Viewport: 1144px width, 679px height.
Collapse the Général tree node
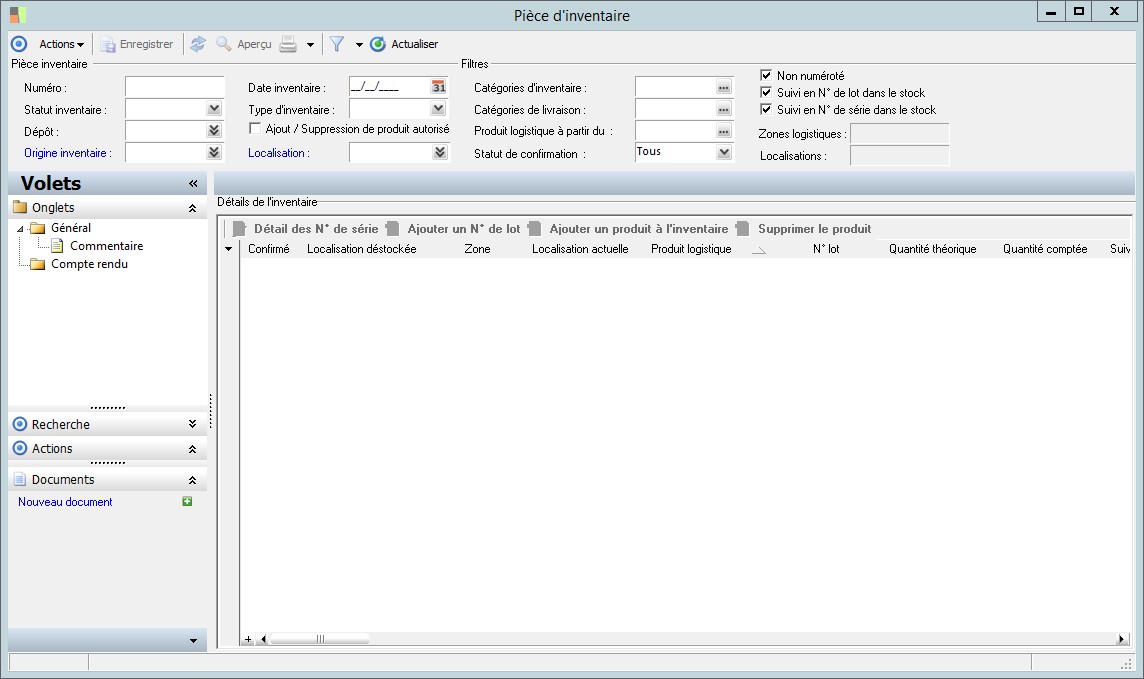(x=20, y=229)
